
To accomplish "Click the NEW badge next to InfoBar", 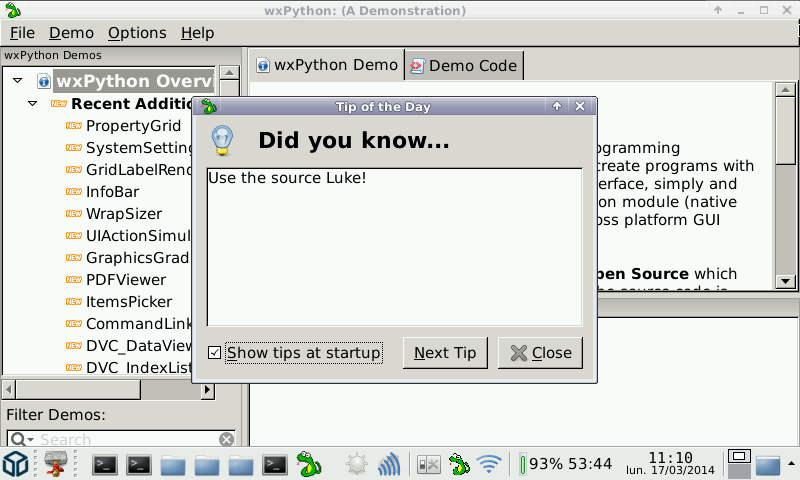I will (x=73, y=191).
